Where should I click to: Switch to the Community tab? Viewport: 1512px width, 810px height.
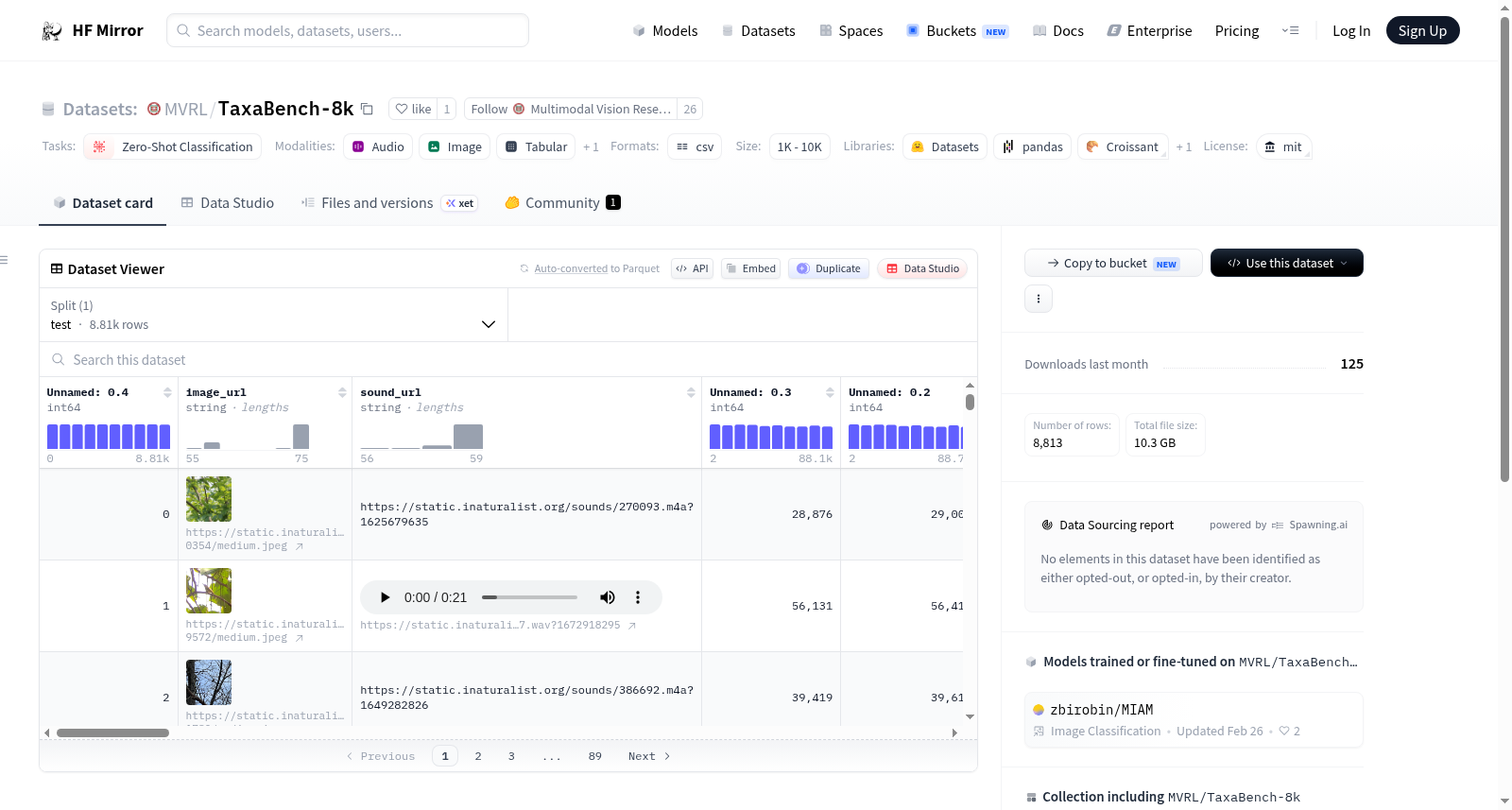[x=562, y=203]
